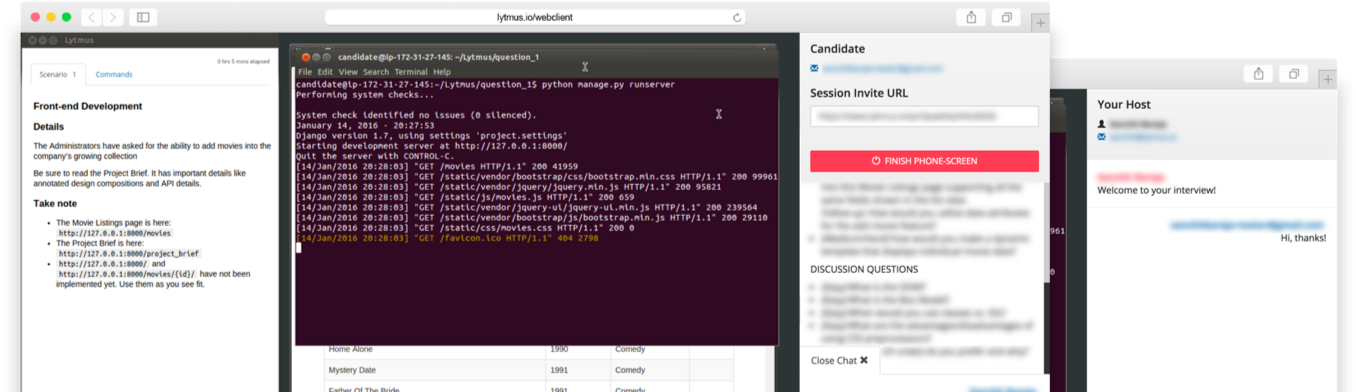Toggle the Safari sidebar button

pos(143,17)
